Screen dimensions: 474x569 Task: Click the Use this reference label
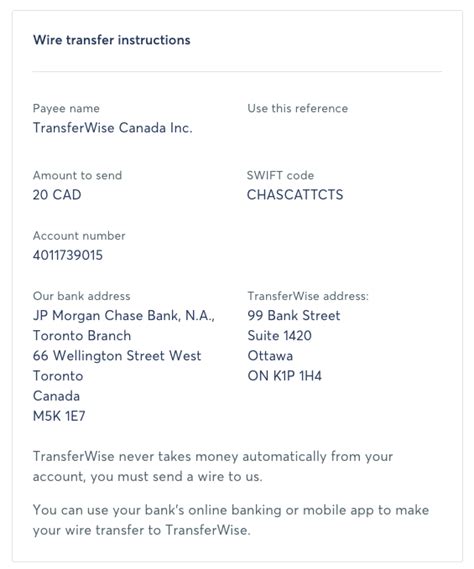[298, 108]
